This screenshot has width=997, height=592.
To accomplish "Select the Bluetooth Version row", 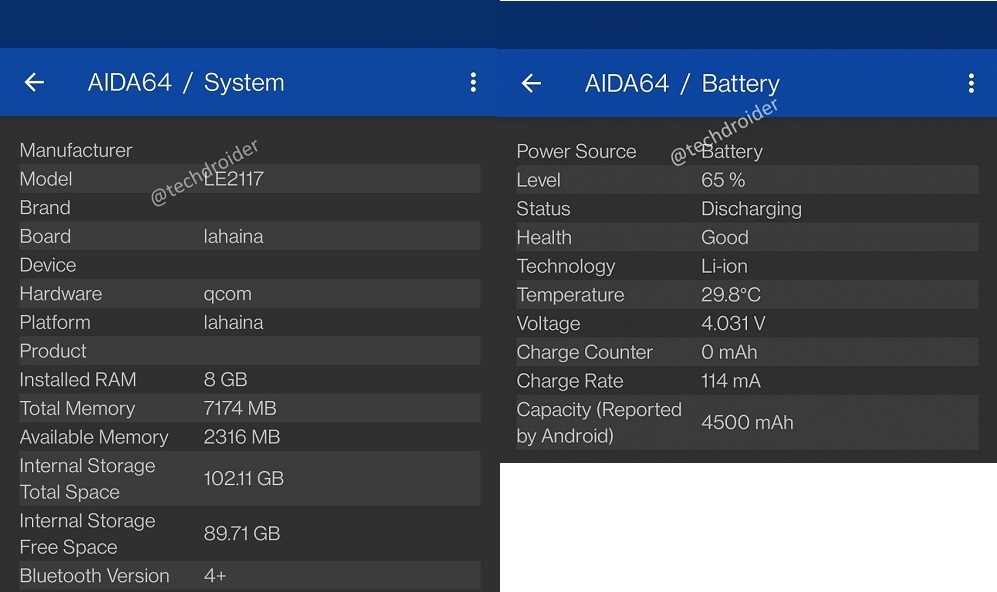I will coord(249,576).
